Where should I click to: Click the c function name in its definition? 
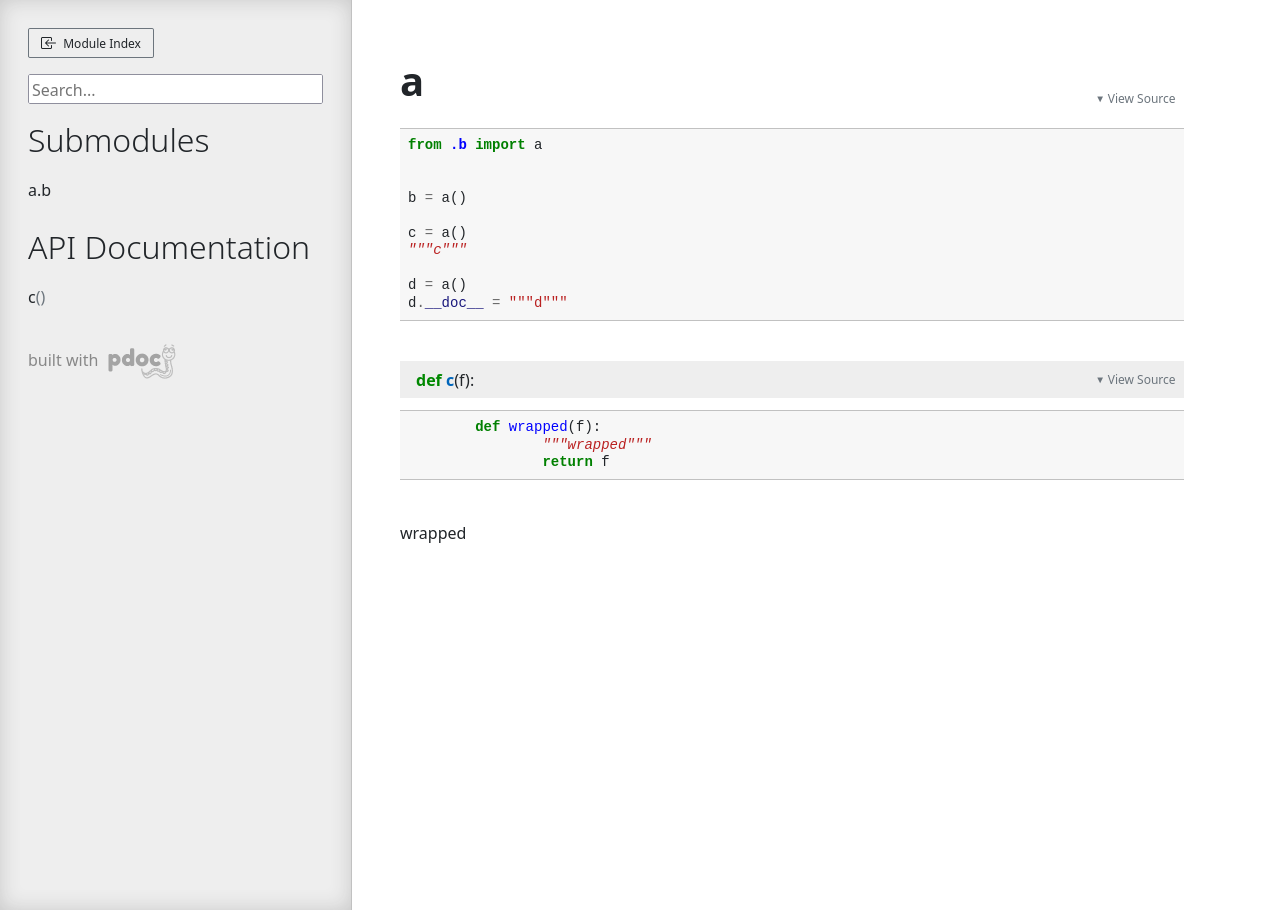[x=449, y=380]
